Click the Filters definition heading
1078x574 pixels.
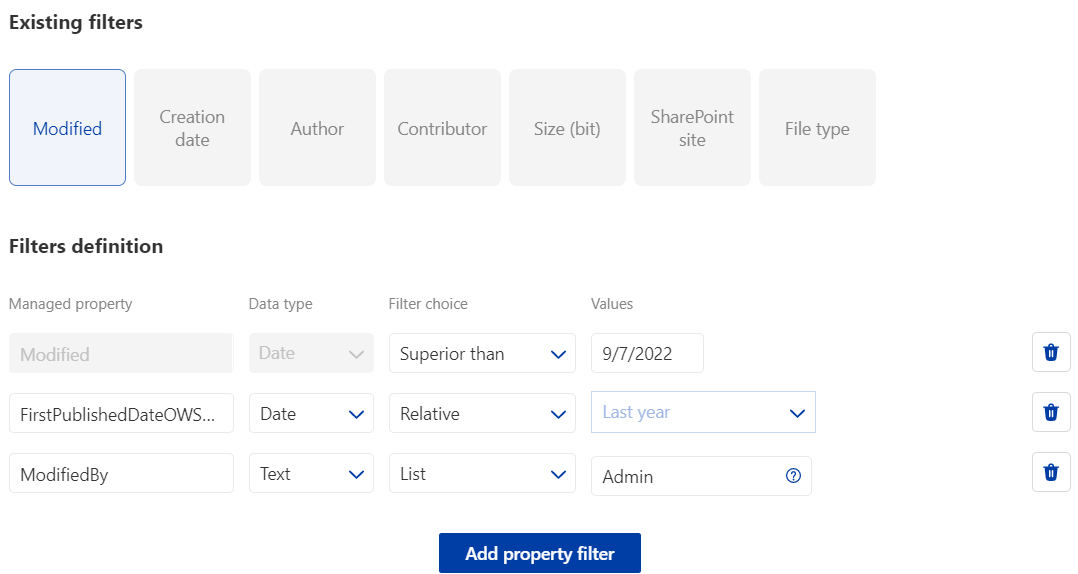86,246
